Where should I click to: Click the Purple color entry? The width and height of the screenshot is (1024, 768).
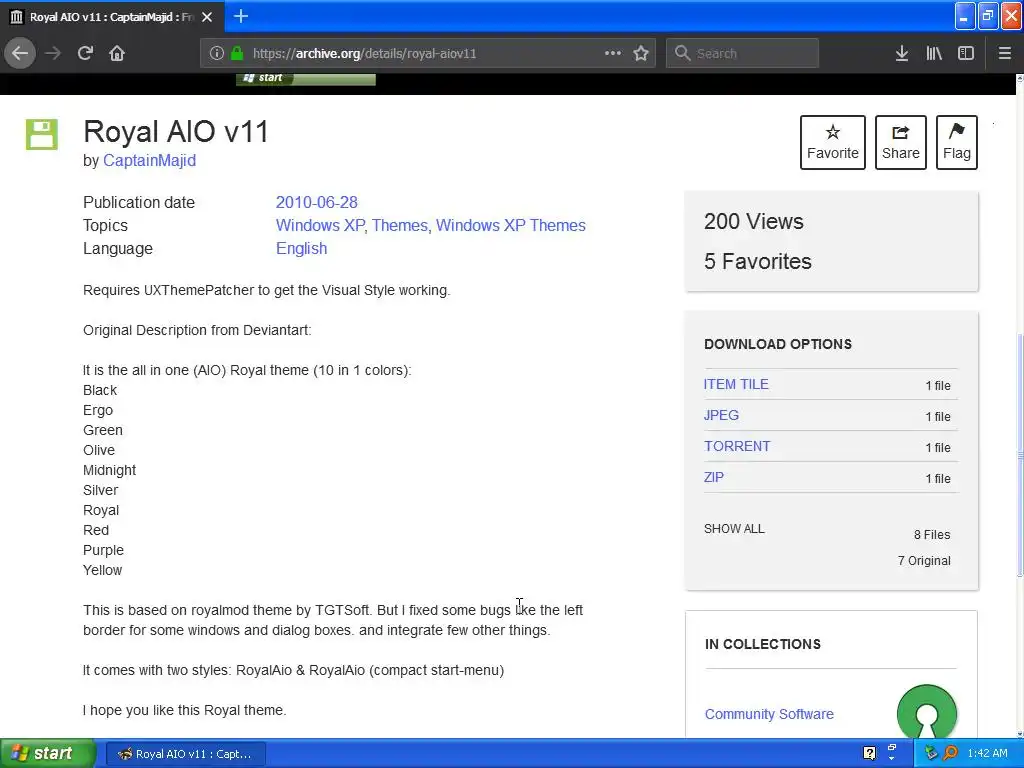pos(103,551)
